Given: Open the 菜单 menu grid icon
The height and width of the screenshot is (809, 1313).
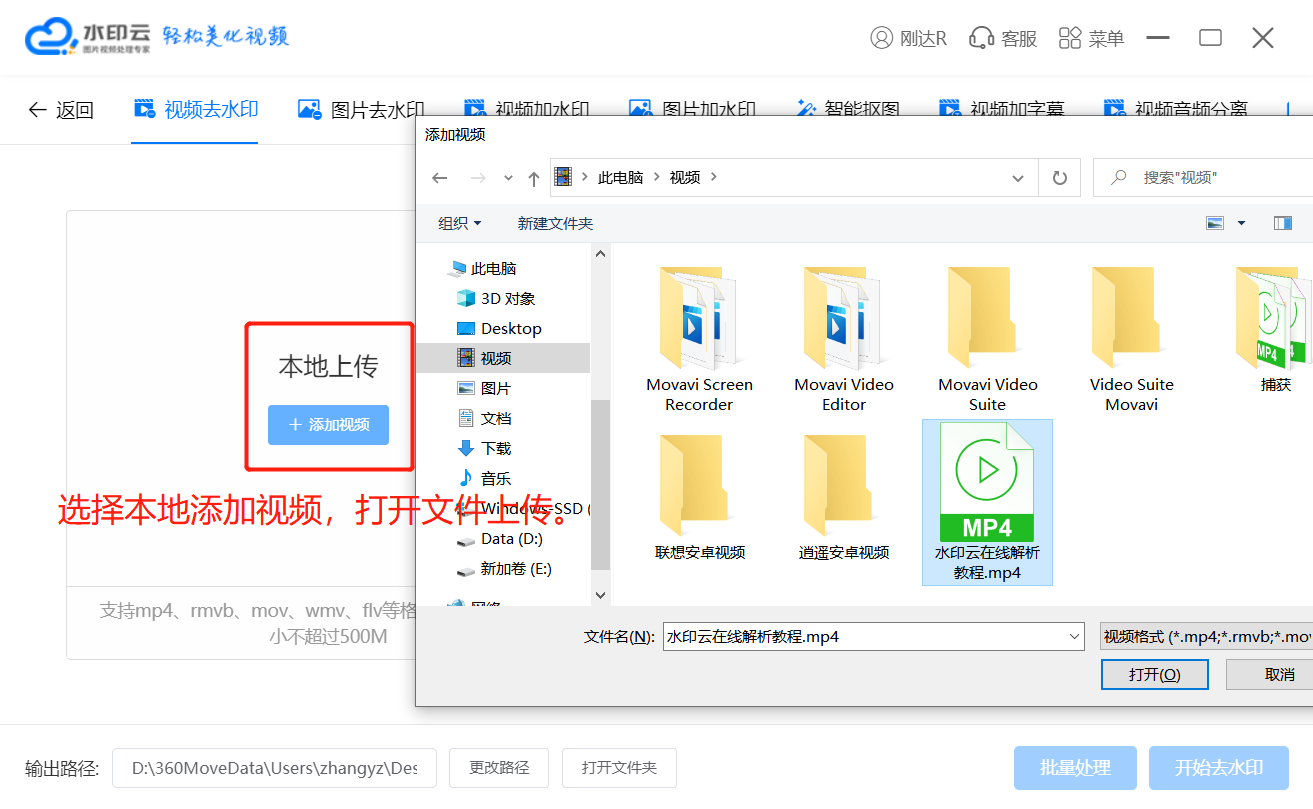Looking at the screenshot, I should 1070,38.
